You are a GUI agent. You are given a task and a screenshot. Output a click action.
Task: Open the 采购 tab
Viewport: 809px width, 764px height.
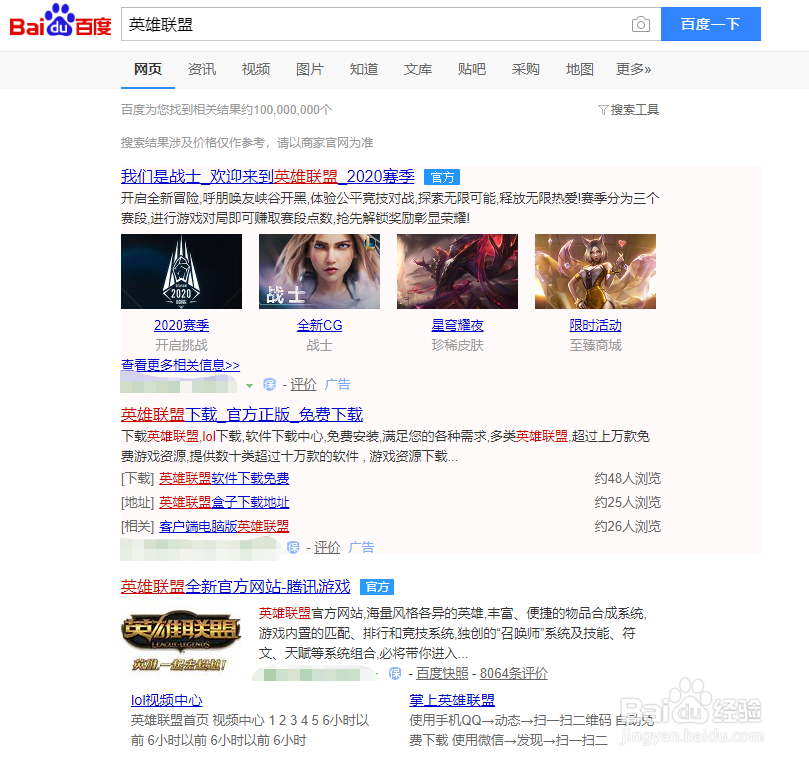[525, 69]
